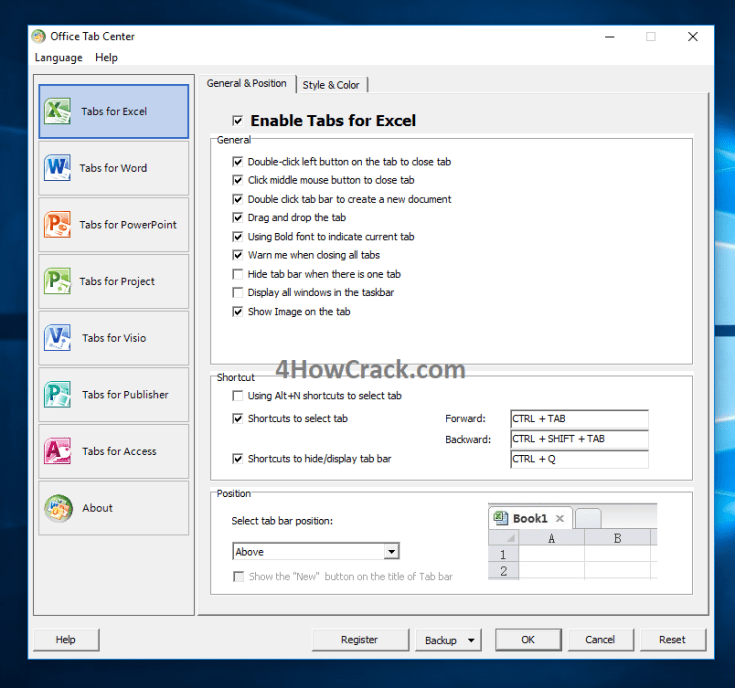Viewport: 735px width, 688px height.
Task: Select the PowerPoint icon in sidebar
Action: (58, 224)
